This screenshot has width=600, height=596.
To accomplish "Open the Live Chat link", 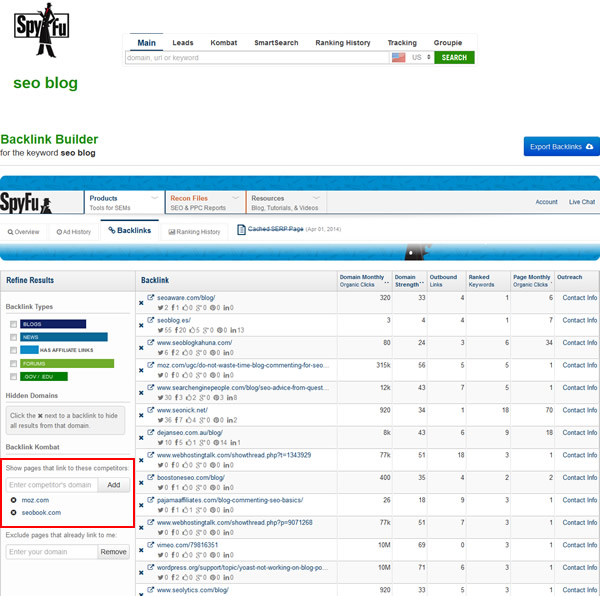I will click(582, 202).
